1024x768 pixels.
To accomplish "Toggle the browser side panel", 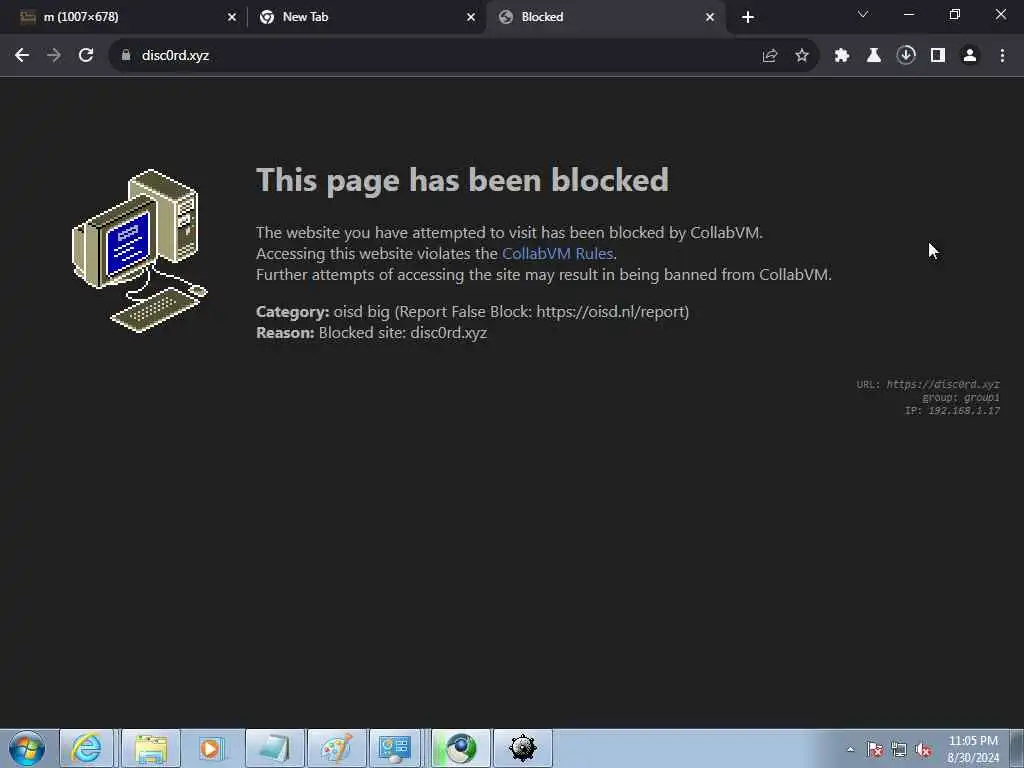I will 938,56.
